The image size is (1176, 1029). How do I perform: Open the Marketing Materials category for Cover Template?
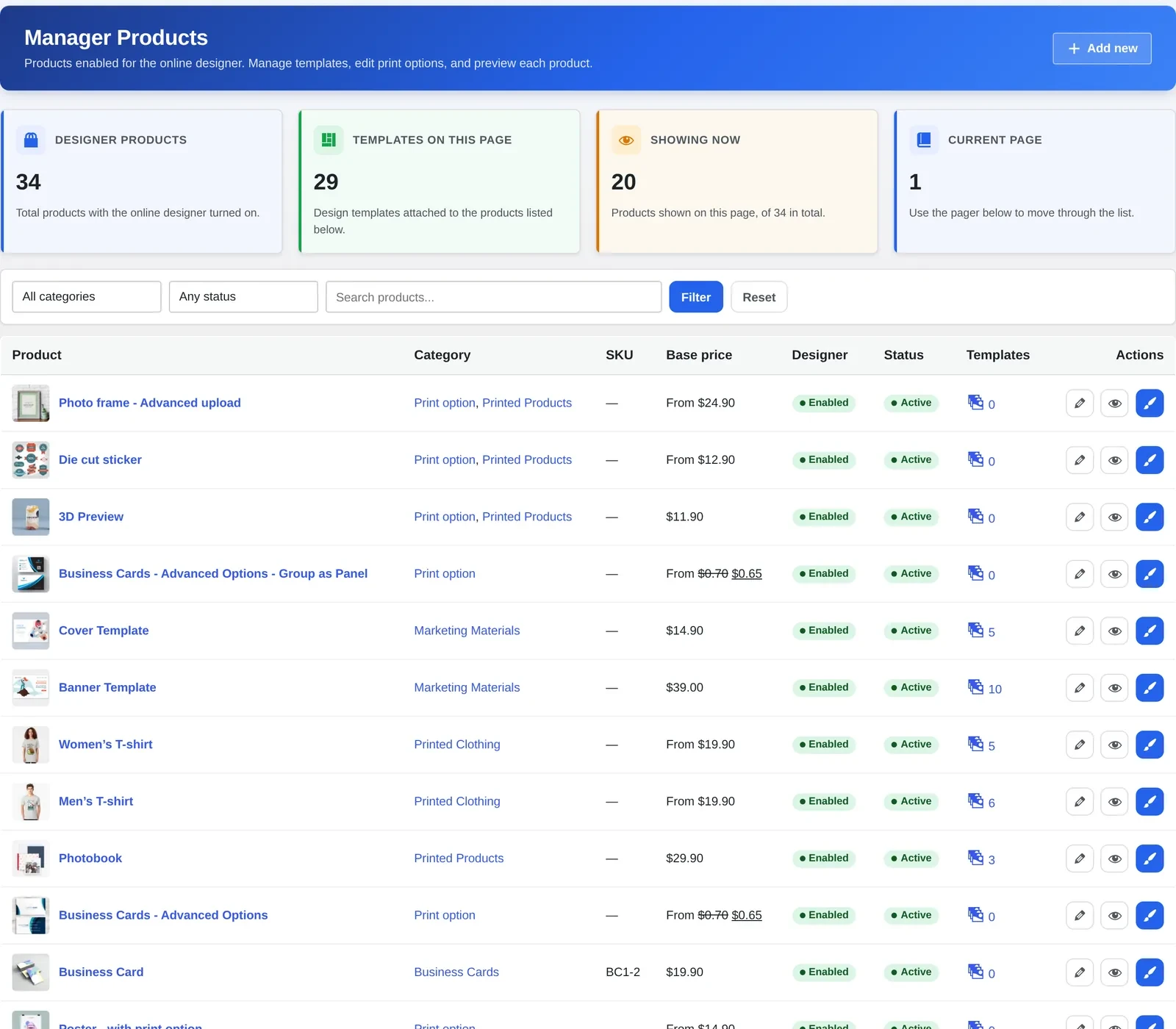click(x=467, y=631)
